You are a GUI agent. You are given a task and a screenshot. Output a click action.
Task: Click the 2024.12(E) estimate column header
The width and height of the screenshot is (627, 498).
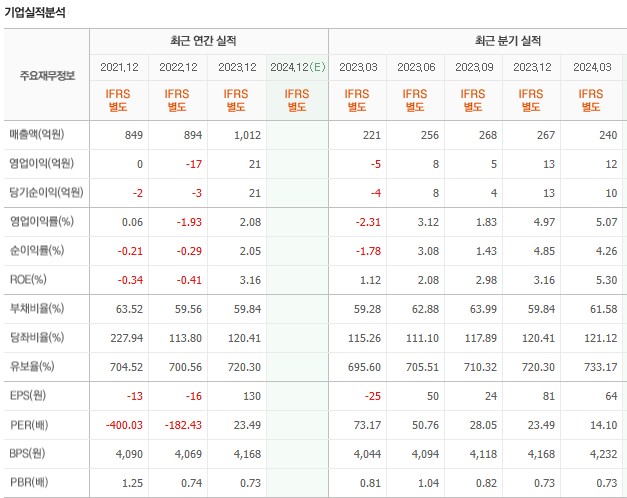[x=298, y=67]
